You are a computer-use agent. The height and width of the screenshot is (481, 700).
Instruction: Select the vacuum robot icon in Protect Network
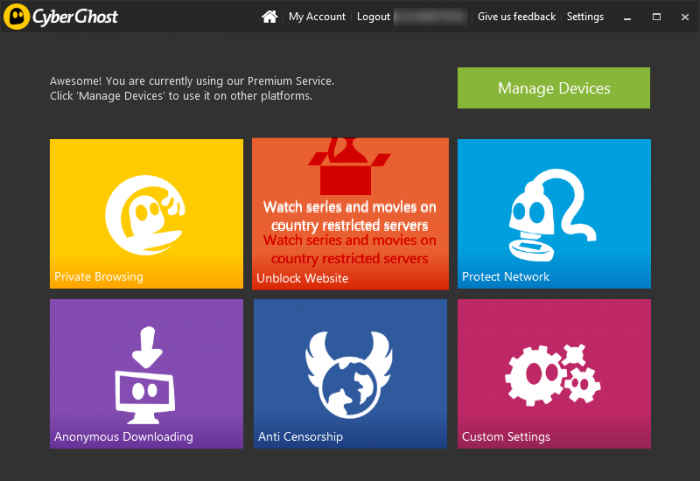pyautogui.click(x=553, y=215)
